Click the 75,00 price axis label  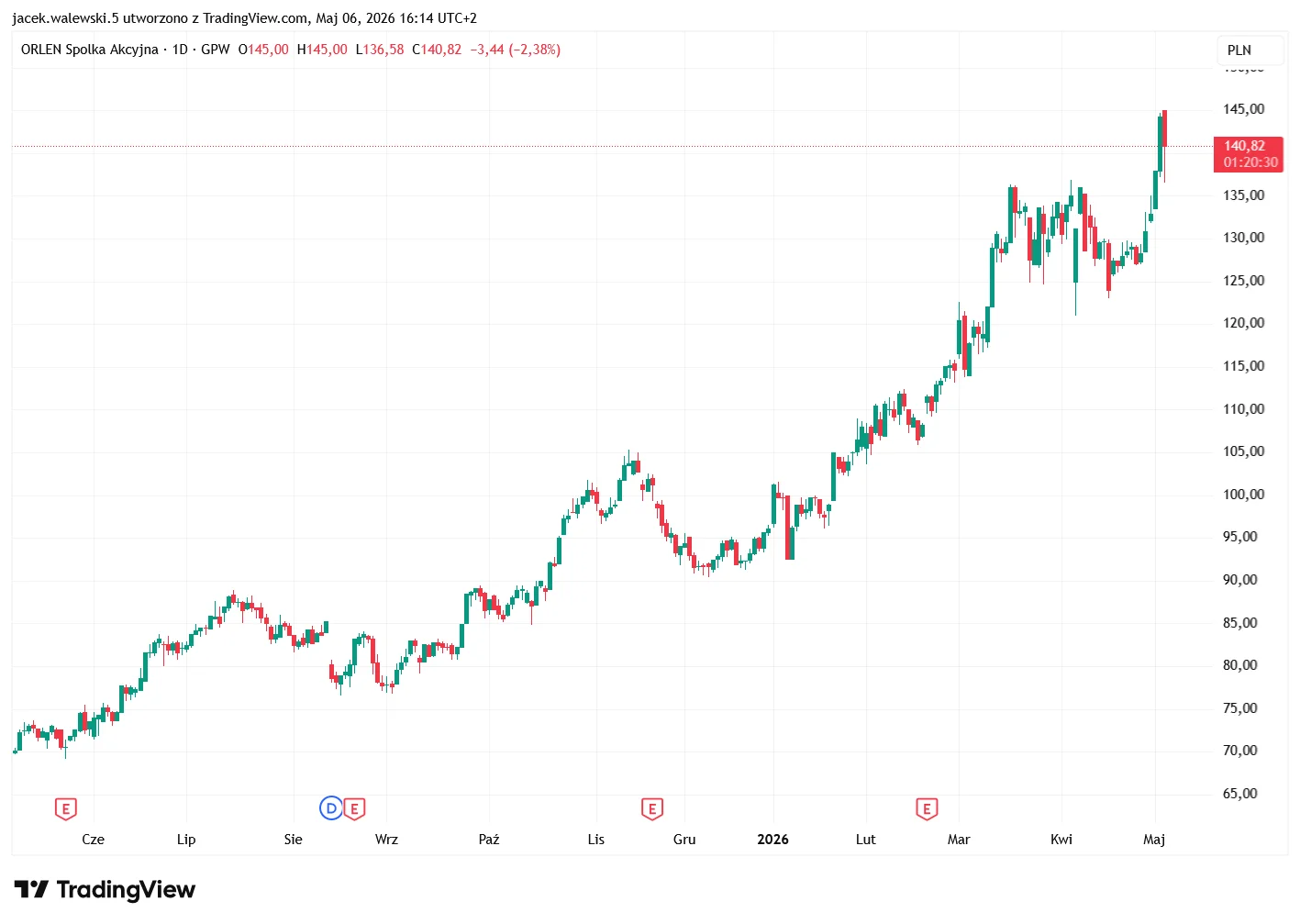click(1239, 708)
